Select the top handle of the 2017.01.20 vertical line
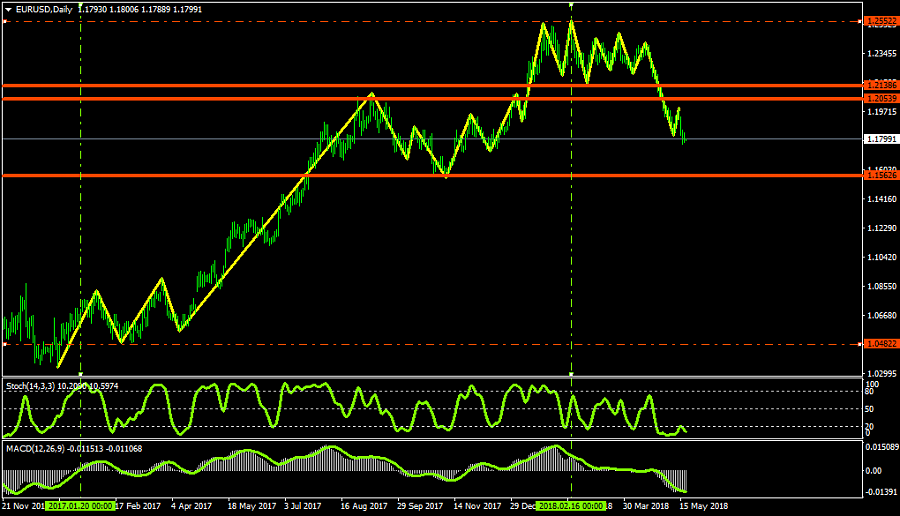The height and width of the screenshot is (516, 900). (80, 4)
